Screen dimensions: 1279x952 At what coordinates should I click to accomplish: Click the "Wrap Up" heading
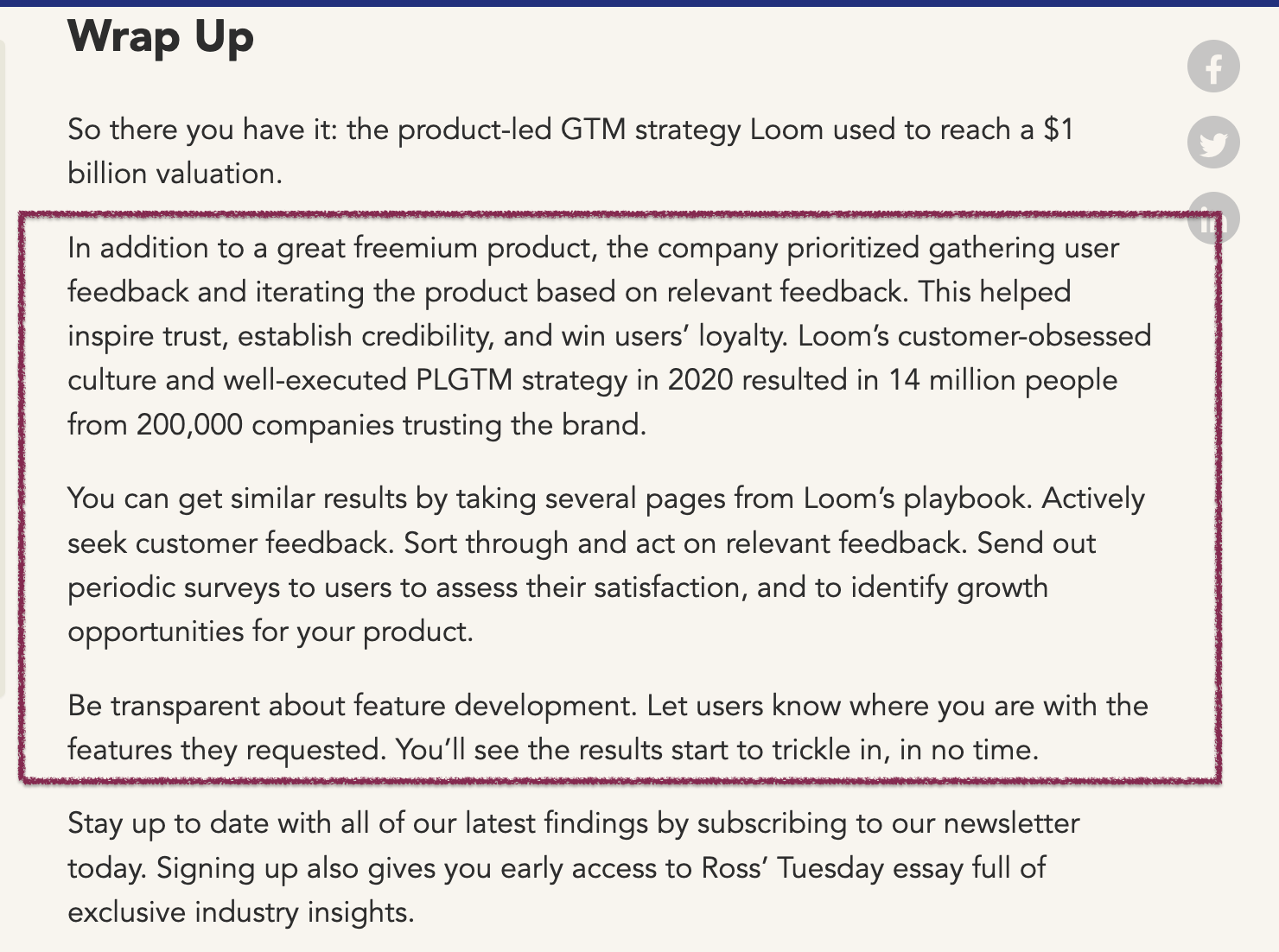pyautogui.click(x=161, y=37)
